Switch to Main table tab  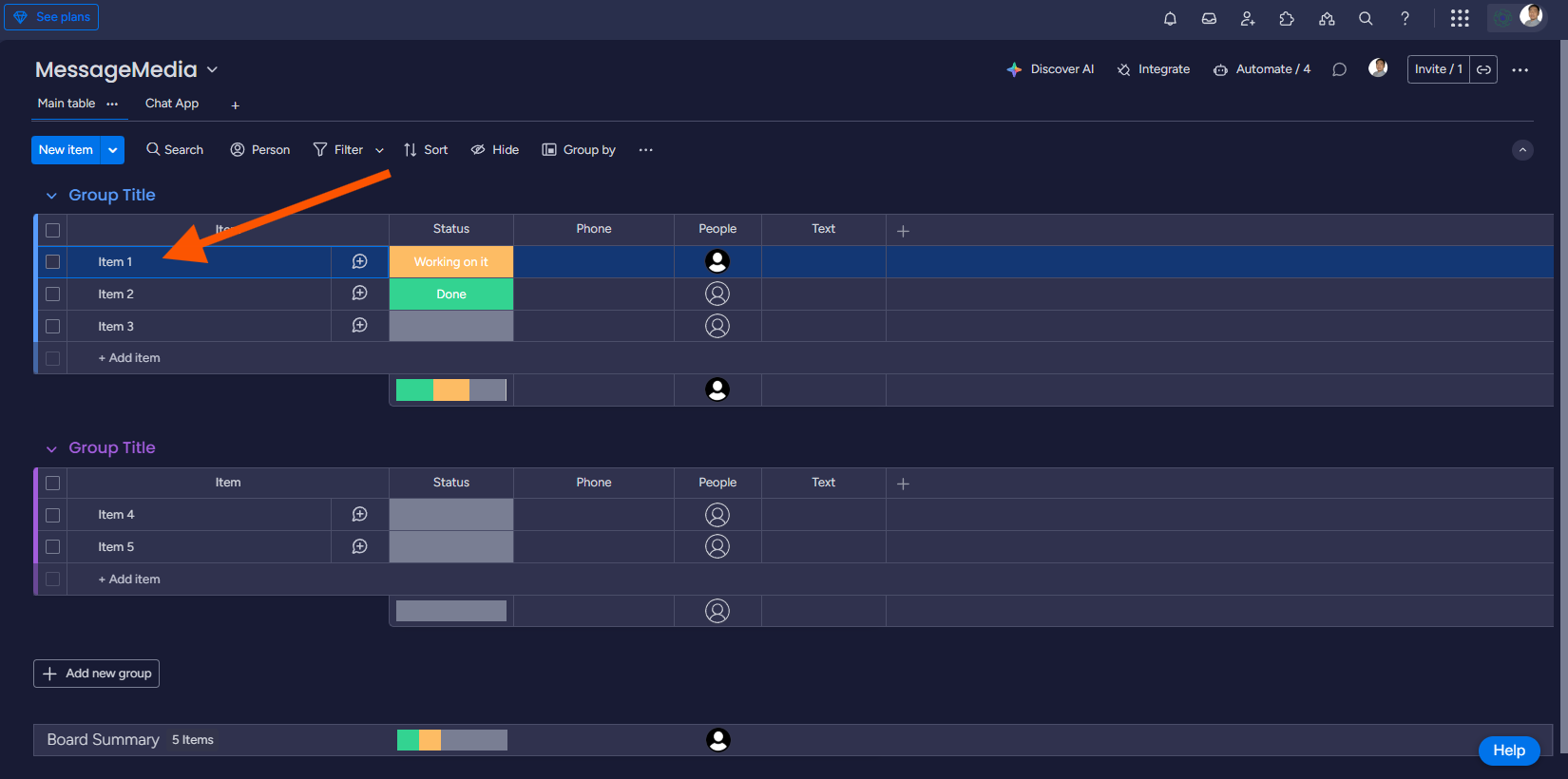66,104
